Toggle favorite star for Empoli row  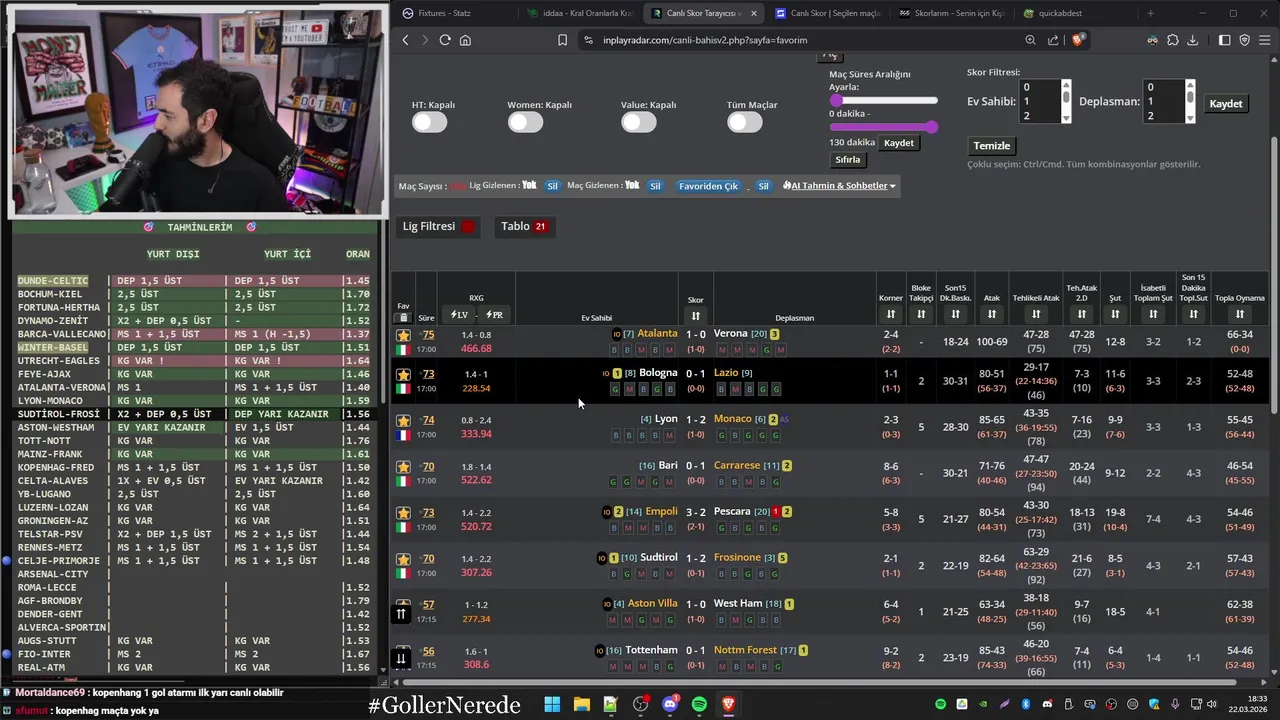click(403, 513)
